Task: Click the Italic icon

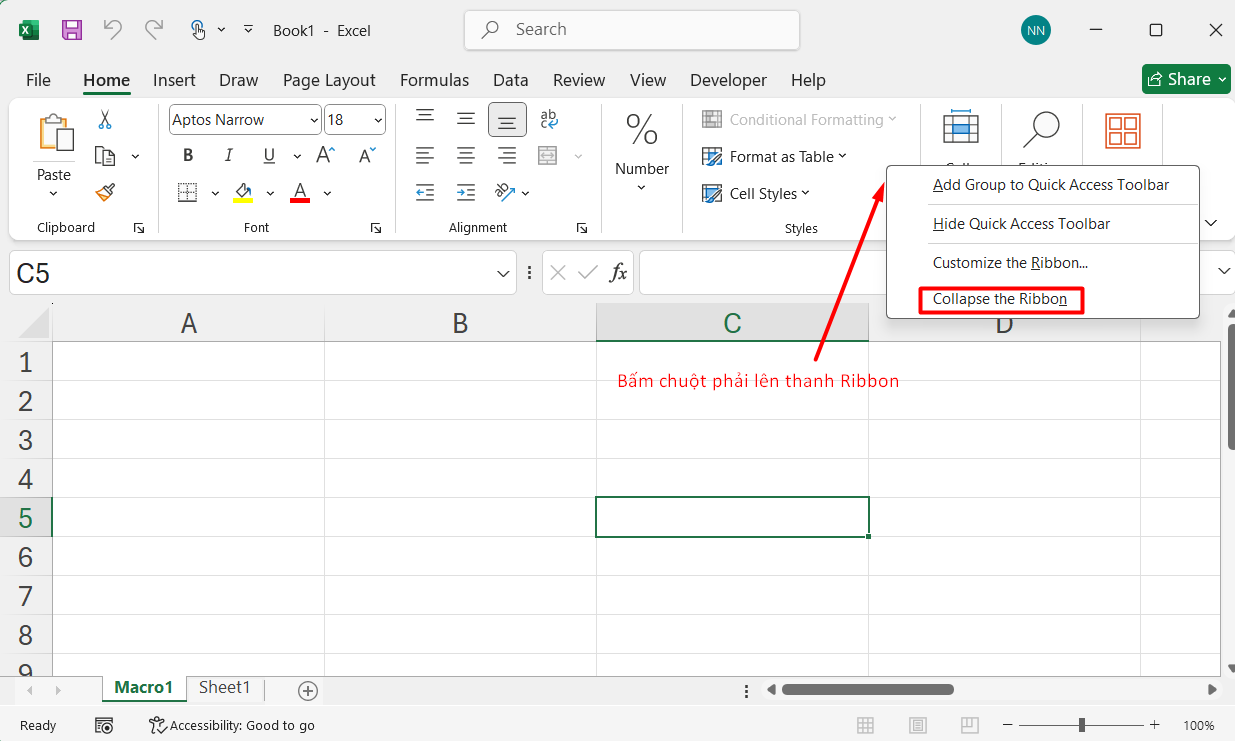Action: tap(227, 155)
